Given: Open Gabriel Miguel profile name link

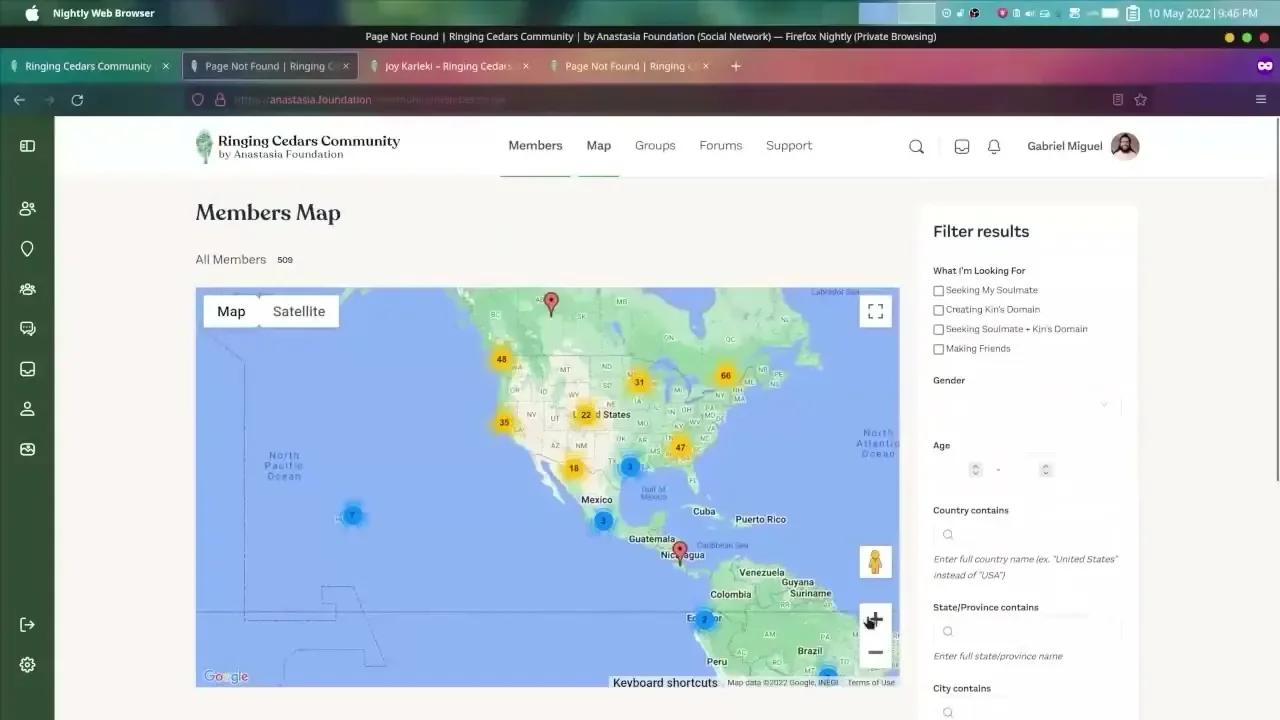Looking at the screenshot, I should pyautogui.click(x=1065, y=146).
